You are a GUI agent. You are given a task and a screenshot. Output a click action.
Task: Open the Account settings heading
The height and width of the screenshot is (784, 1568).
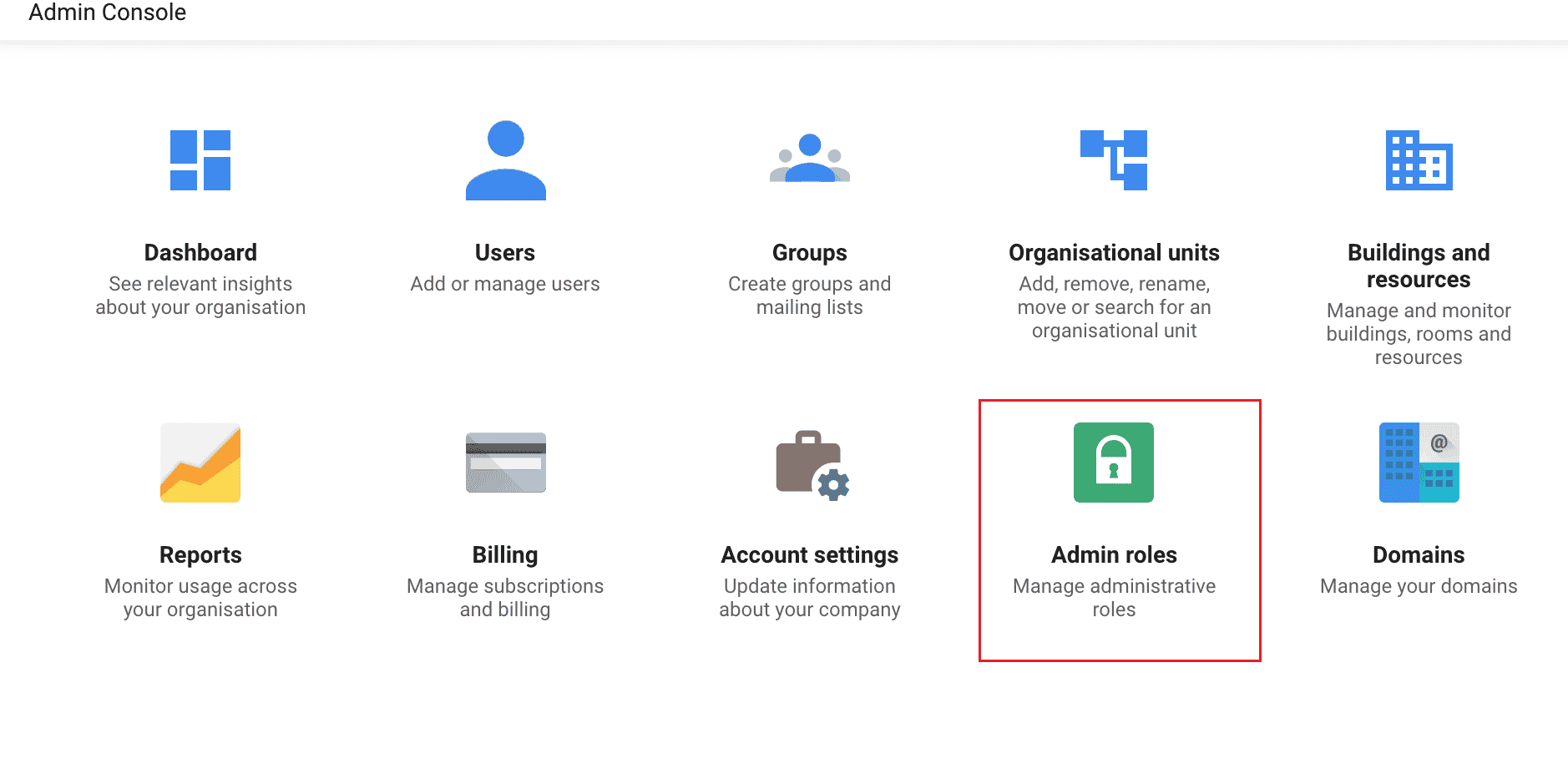click(x=809, y=555)
